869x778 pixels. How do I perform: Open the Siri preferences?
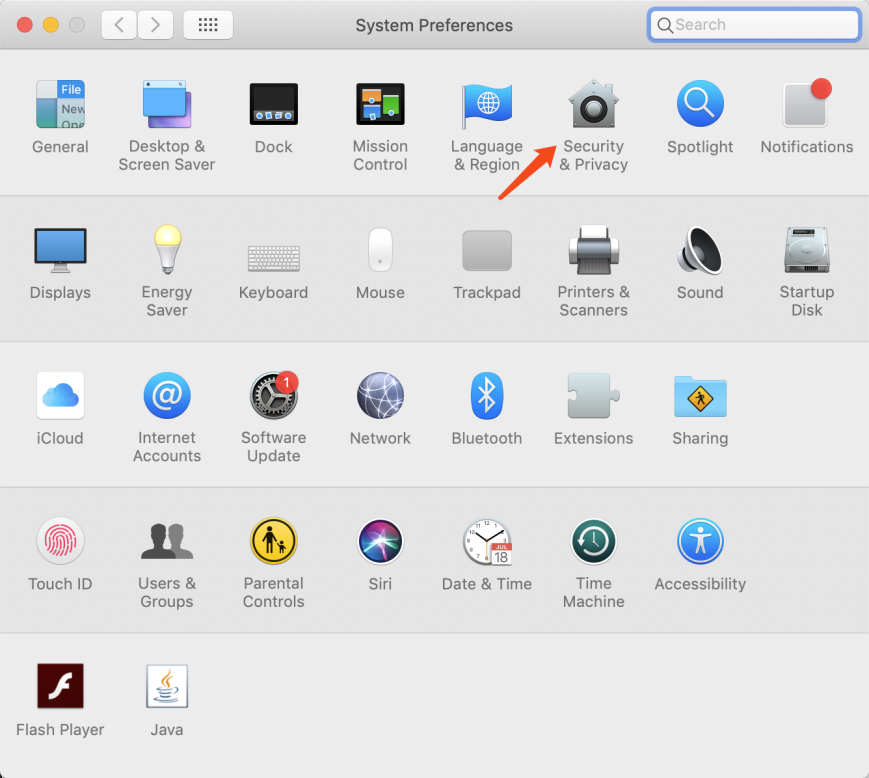(x=380, y=543)
